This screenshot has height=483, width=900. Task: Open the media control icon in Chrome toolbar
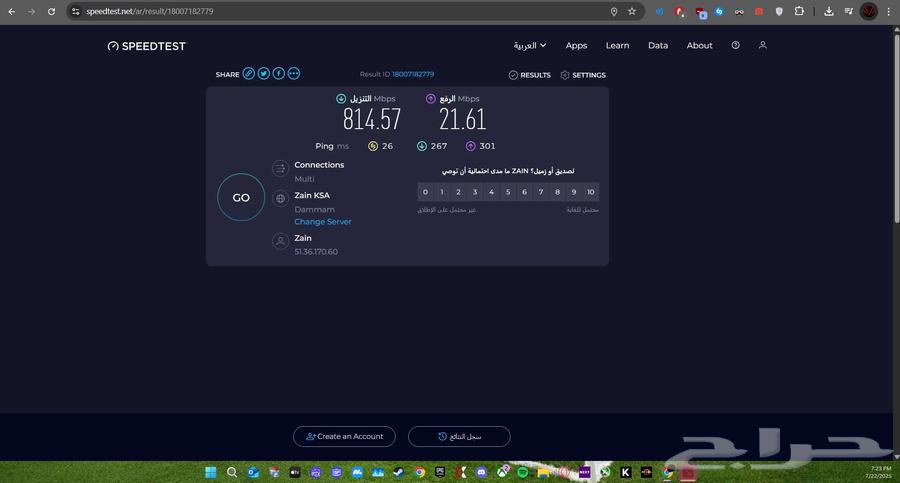(848, 11)
